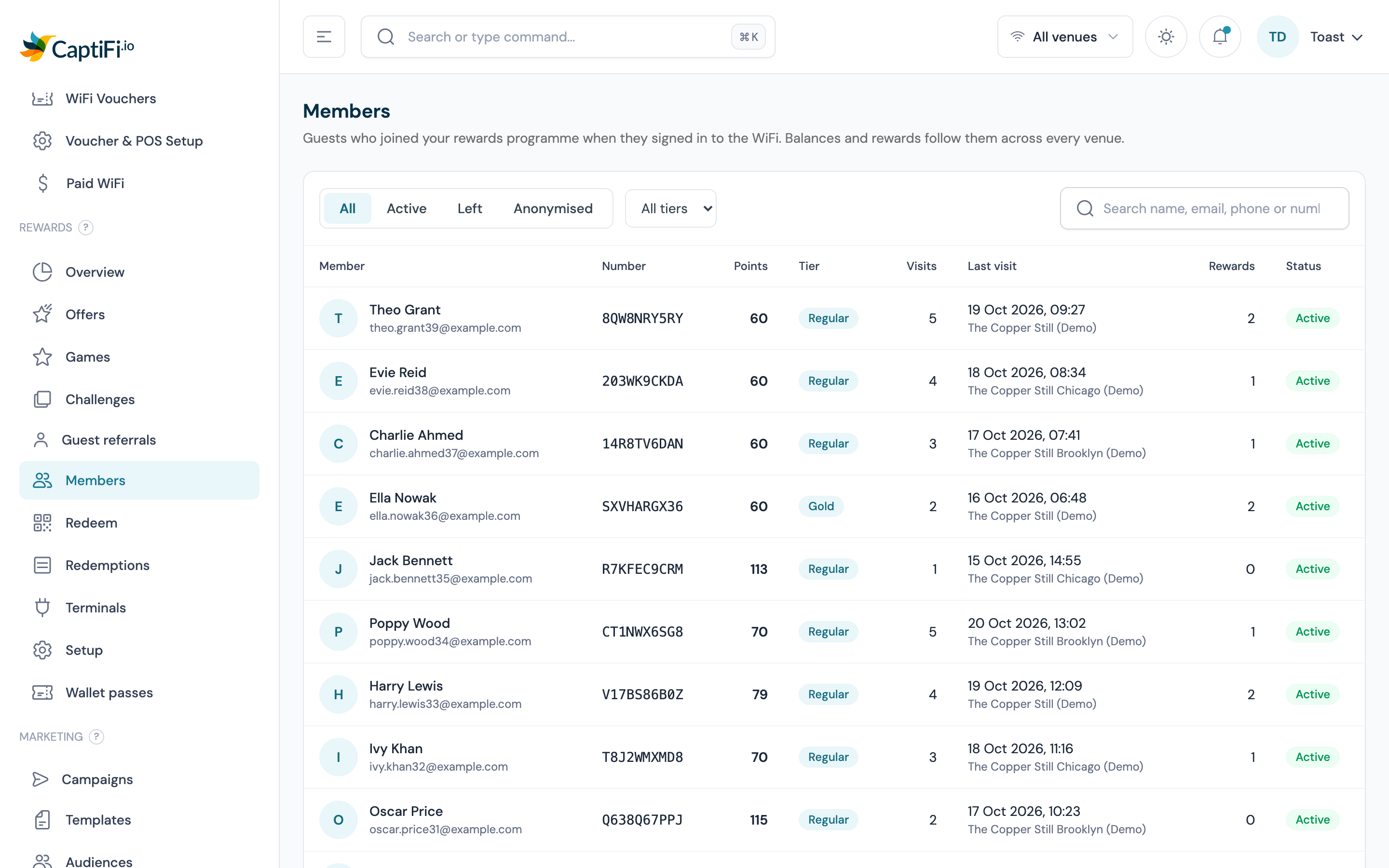1389x868 pixels.
Task: Open the All tiers filter dropdown
Action: point(670,208)
